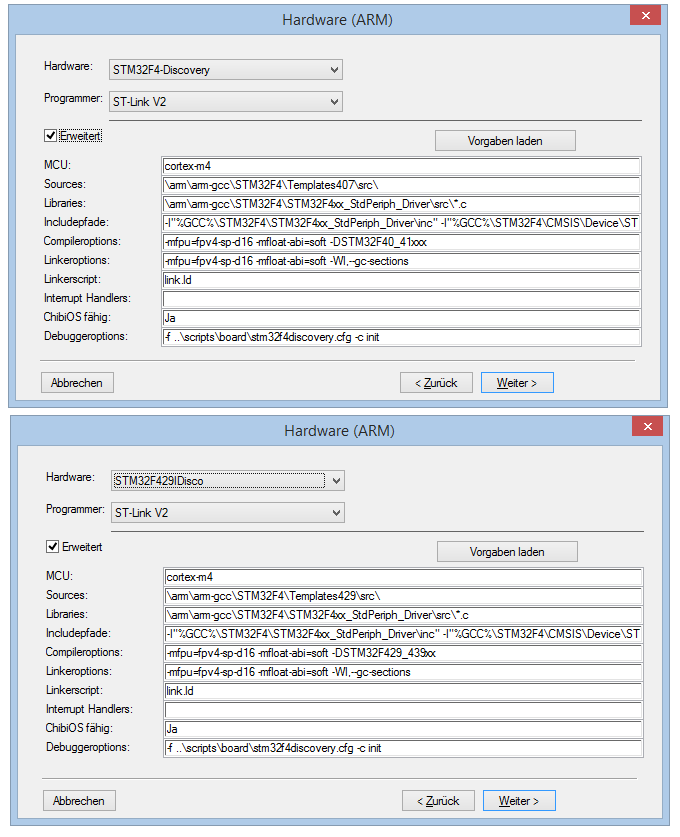Close the top Hardware (ARM) dialog
The image size is (680, 837).
pos(645,15)
